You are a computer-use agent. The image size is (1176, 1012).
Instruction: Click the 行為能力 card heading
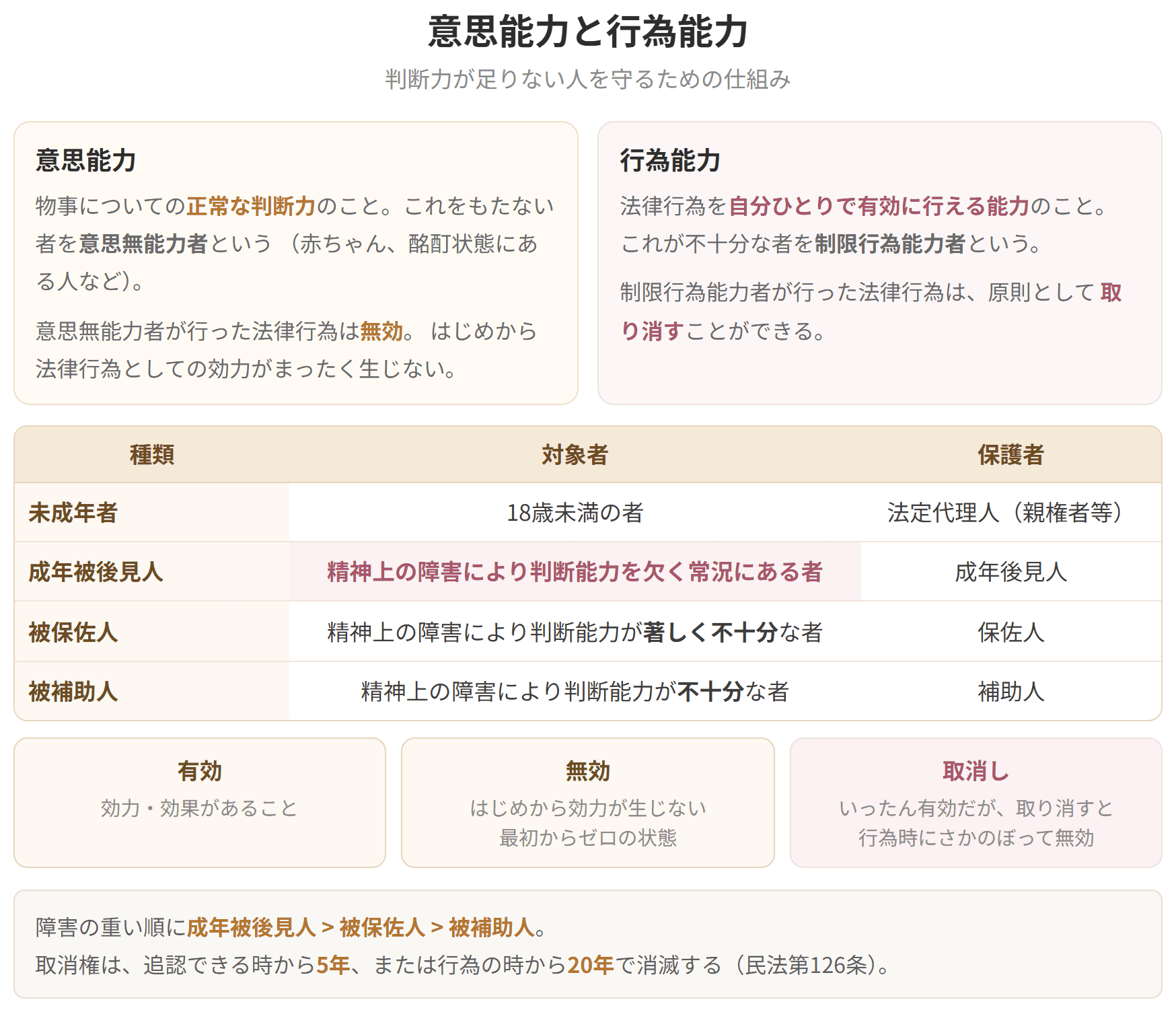click(x=670, y=161)
